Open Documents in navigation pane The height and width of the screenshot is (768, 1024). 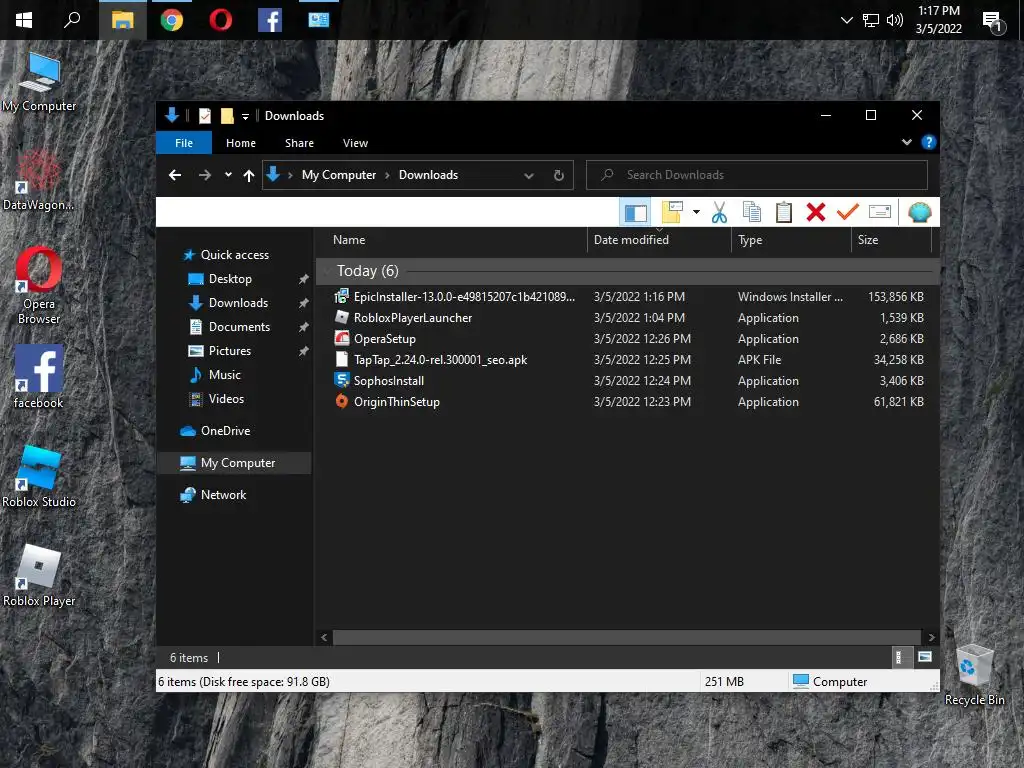coord(239,327)
